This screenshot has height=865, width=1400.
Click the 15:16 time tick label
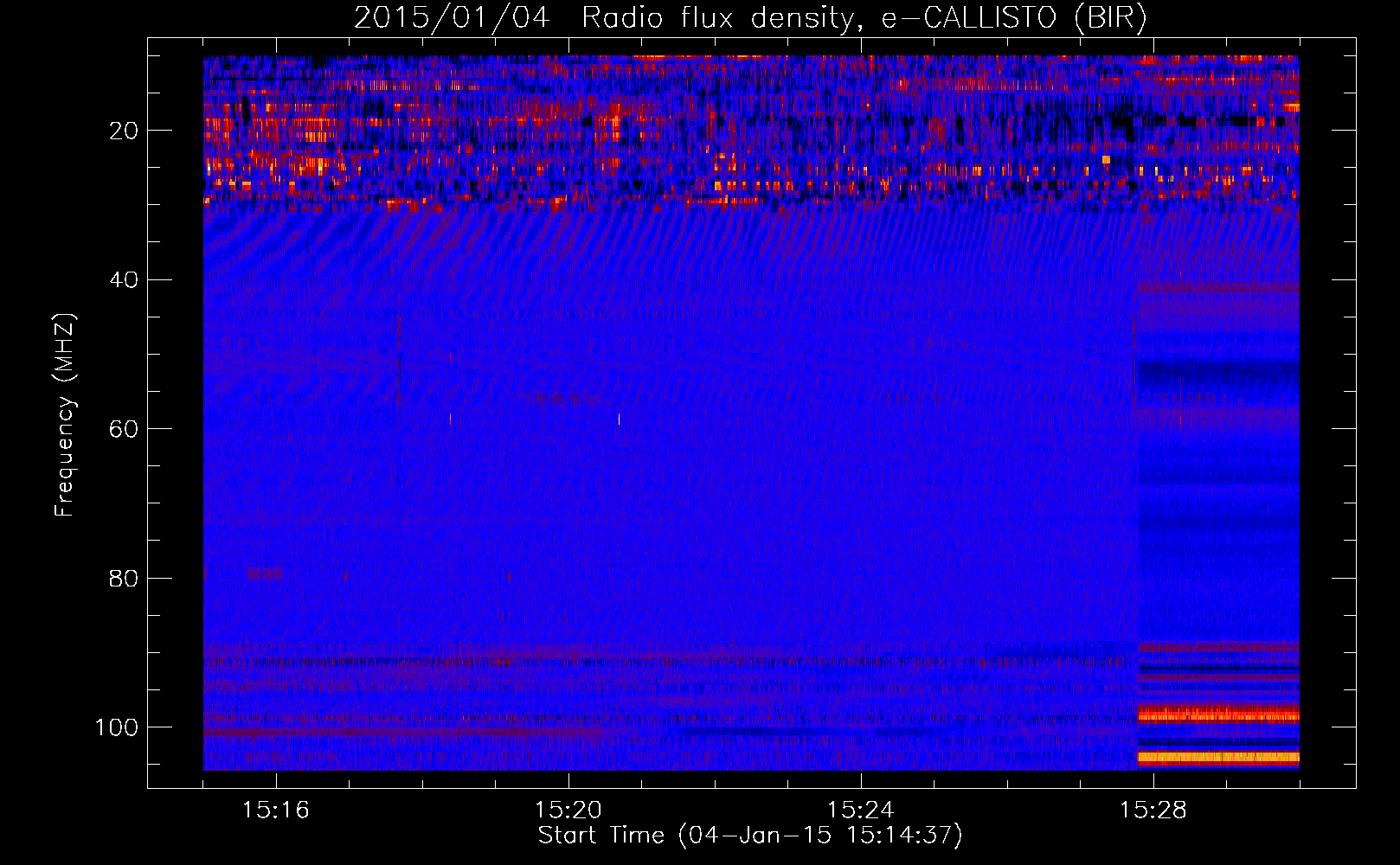click(275, 811)
